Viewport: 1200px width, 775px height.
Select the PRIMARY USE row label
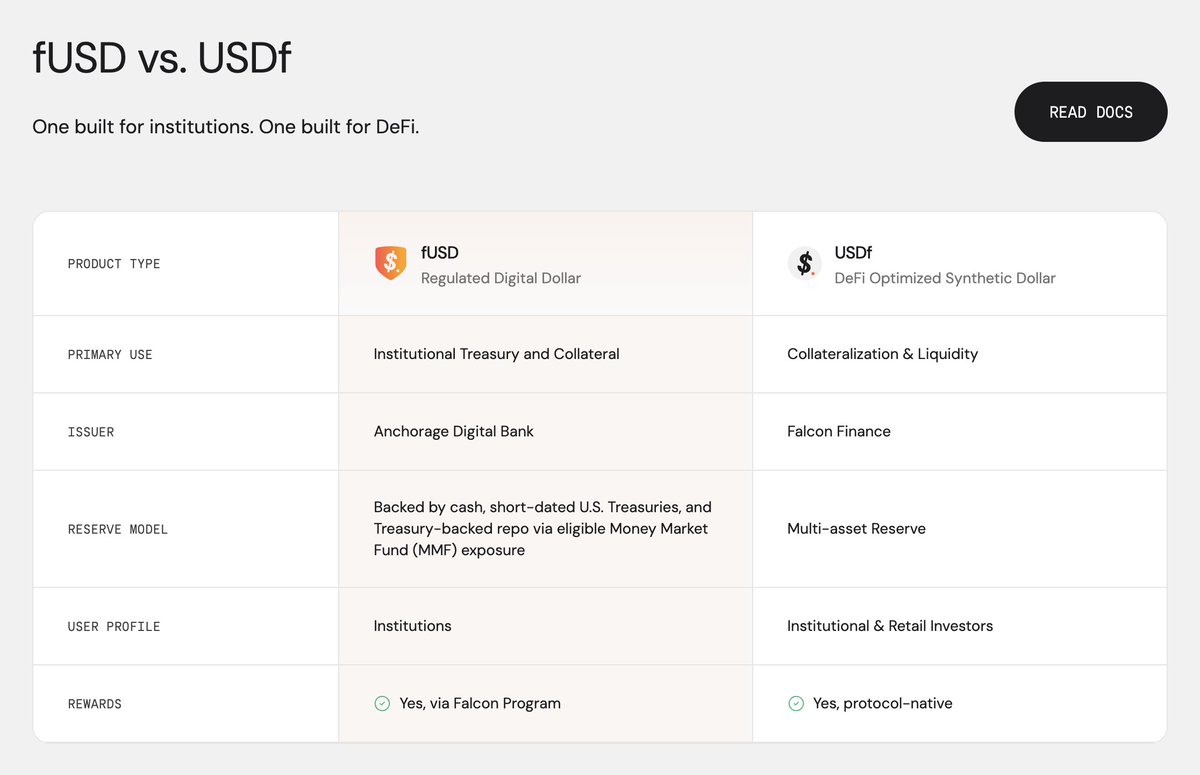(110, 355)
